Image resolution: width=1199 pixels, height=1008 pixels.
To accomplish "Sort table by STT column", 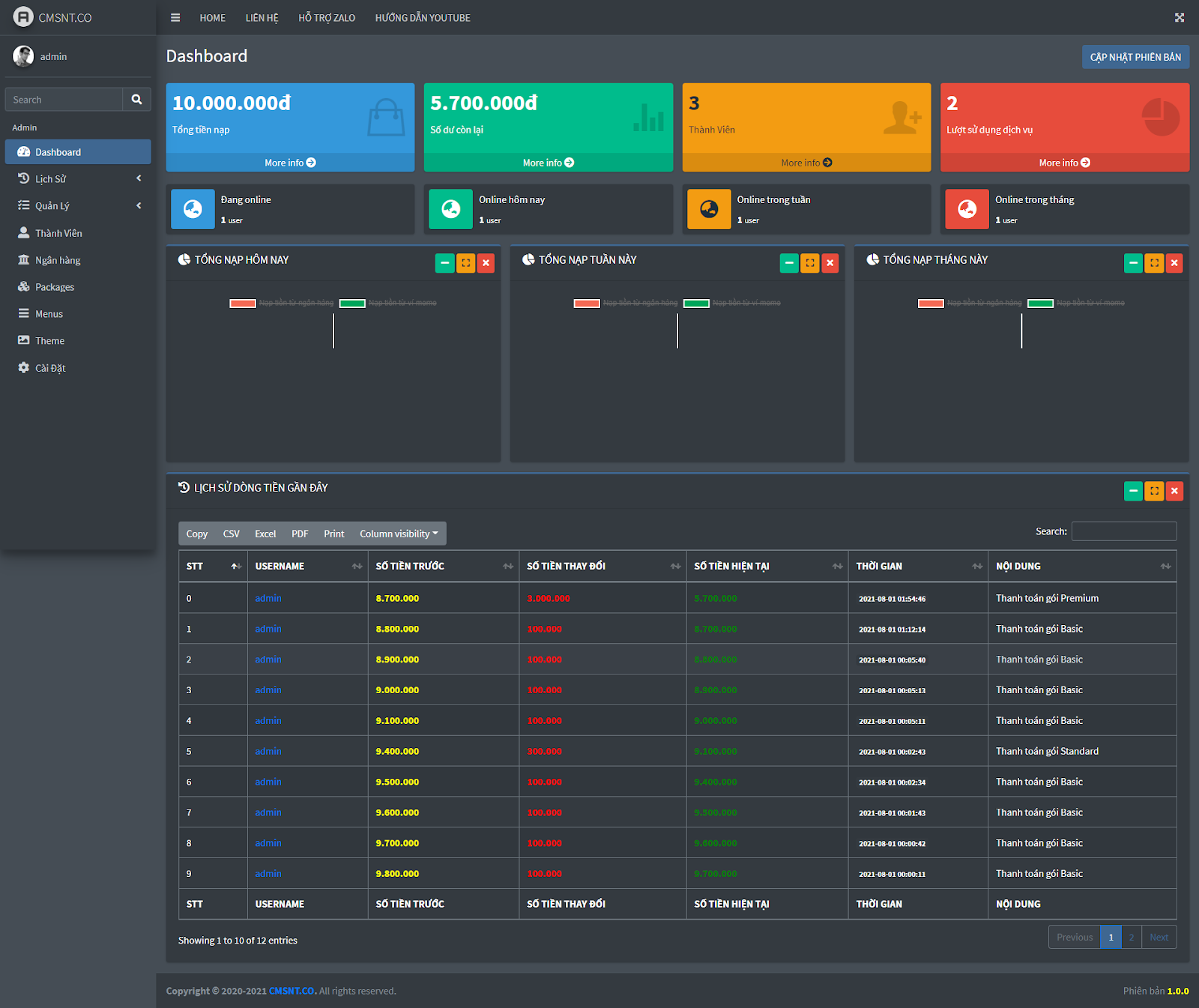I will [213, 566].
